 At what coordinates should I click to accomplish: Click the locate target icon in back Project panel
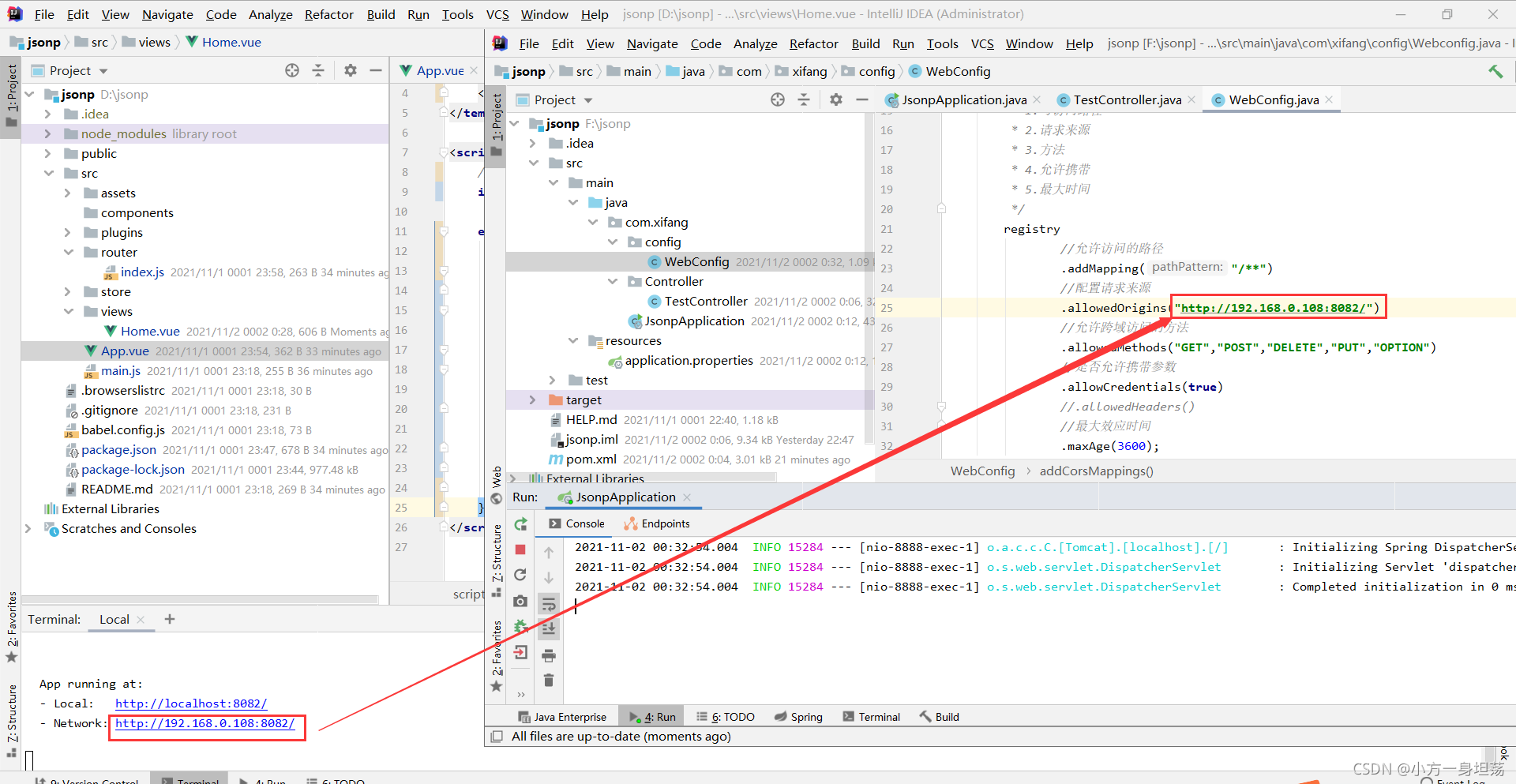pyautogui.click(x=292, y=70)
